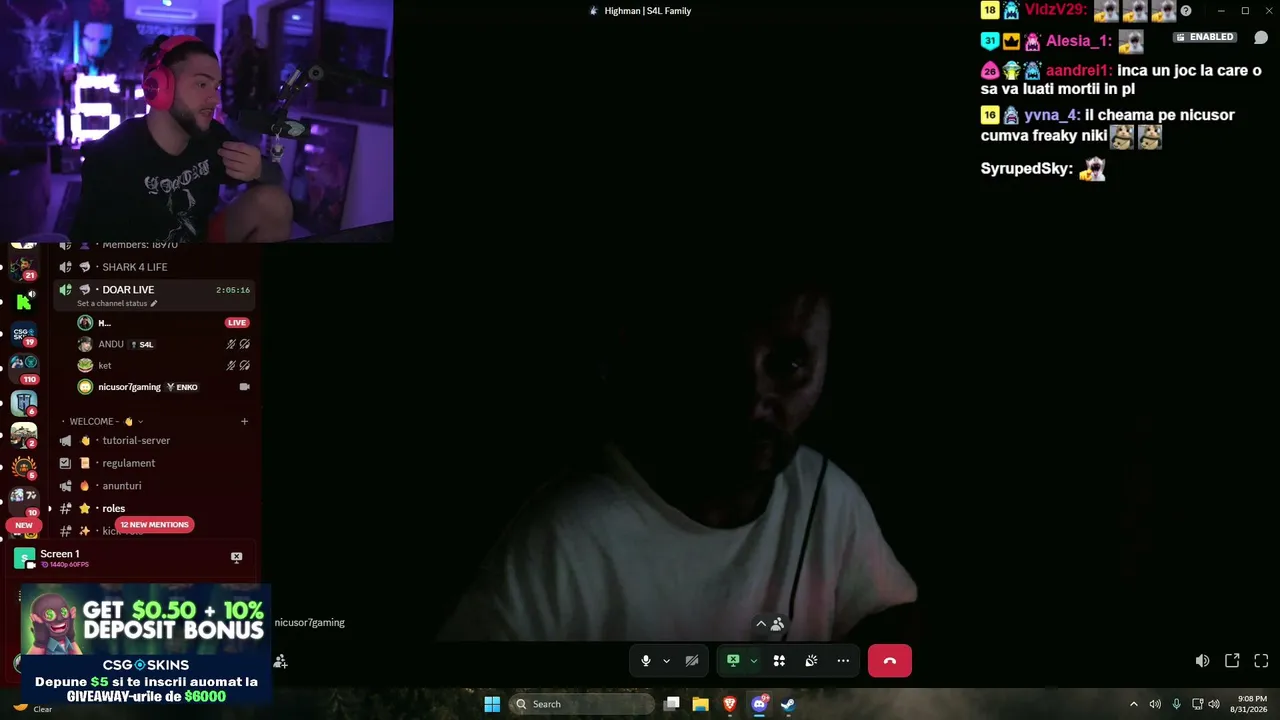
Task: Open Discord from the taskbar
Action: point(759,704)
